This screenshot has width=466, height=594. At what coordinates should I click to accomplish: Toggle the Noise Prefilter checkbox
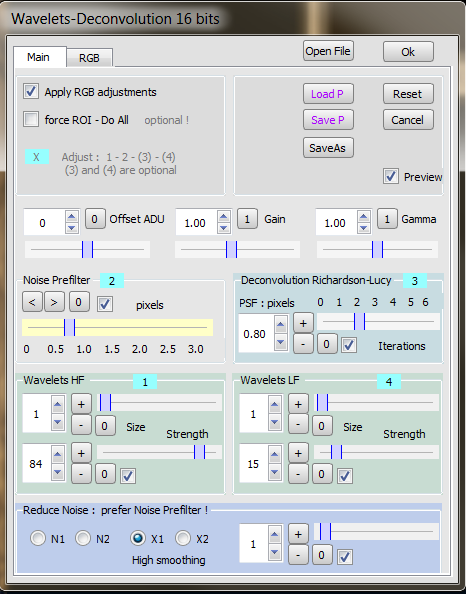pyautogui.click(x=105, y=304)
